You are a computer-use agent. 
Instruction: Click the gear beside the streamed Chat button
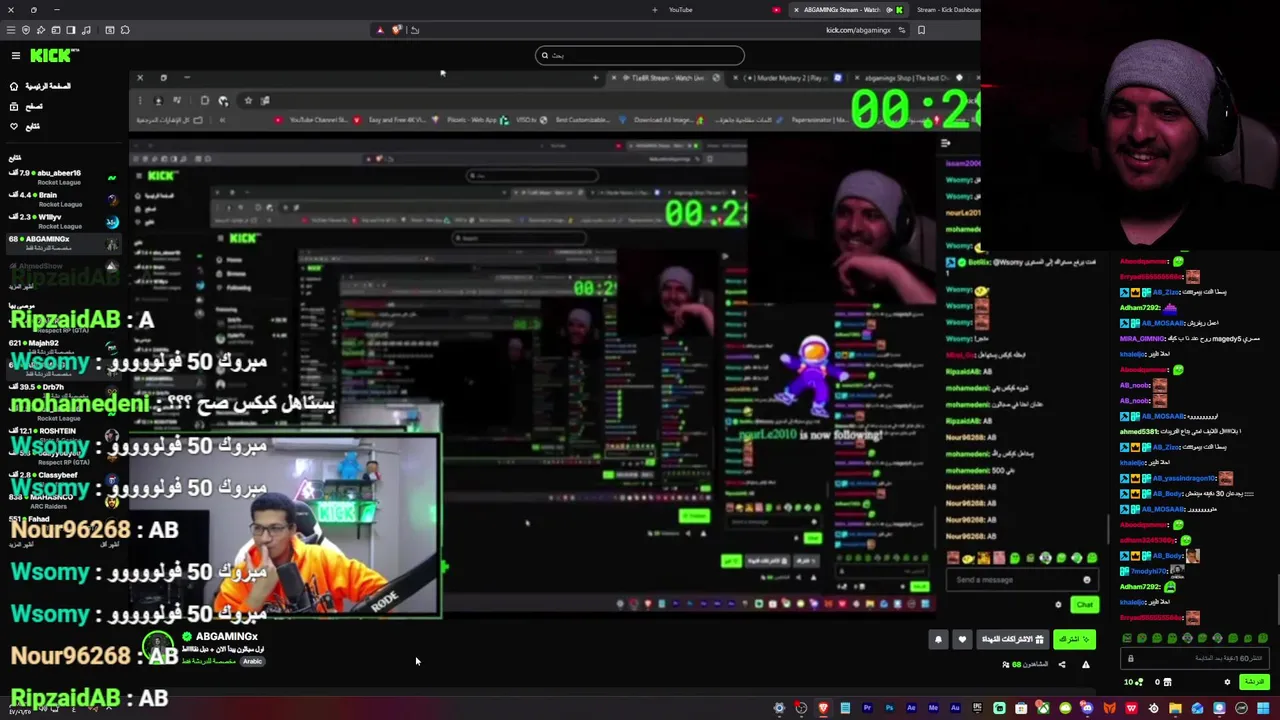pyautogui.click(x=1058, y=605)
